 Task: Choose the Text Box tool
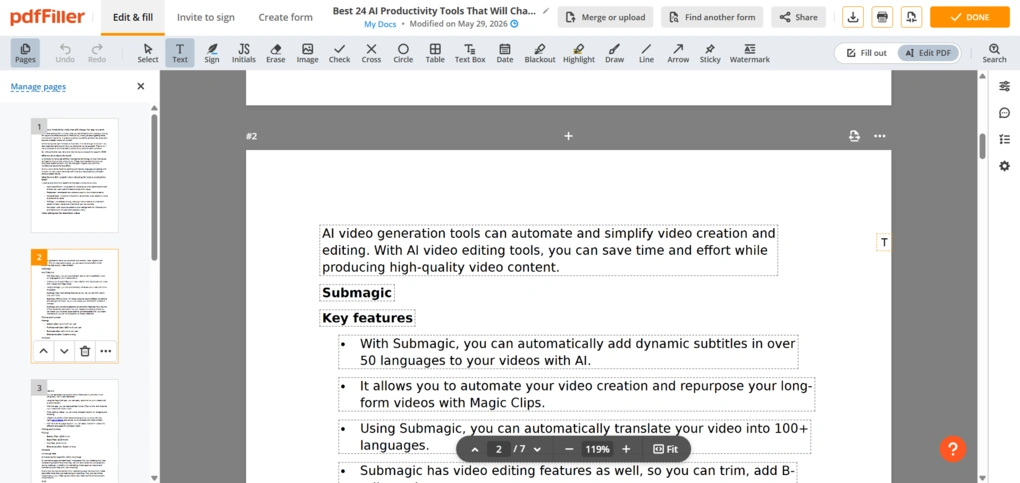coord(470,53)
